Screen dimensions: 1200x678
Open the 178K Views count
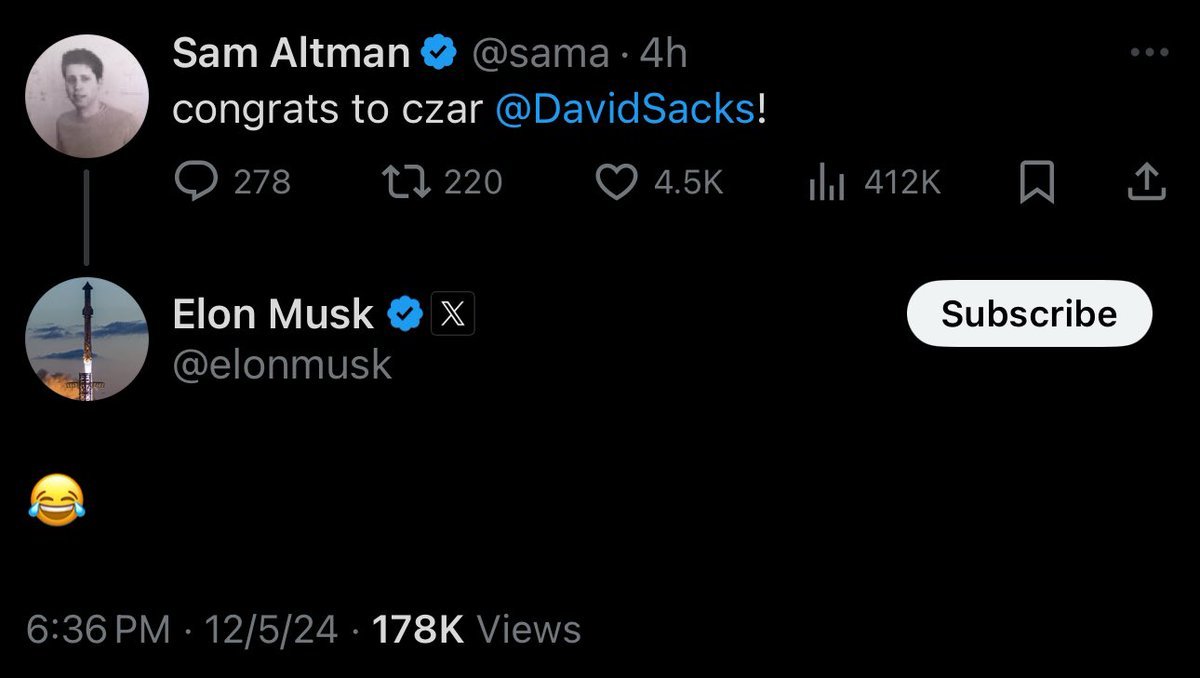[x=476, y=630]
